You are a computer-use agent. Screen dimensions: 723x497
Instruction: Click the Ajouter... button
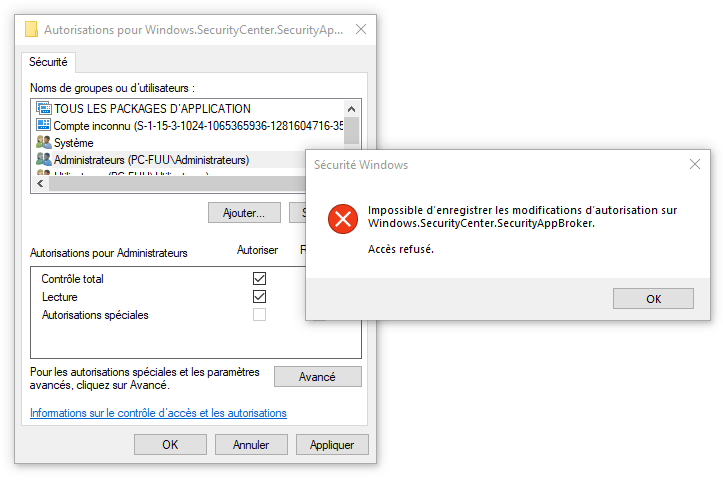[244, 213]
